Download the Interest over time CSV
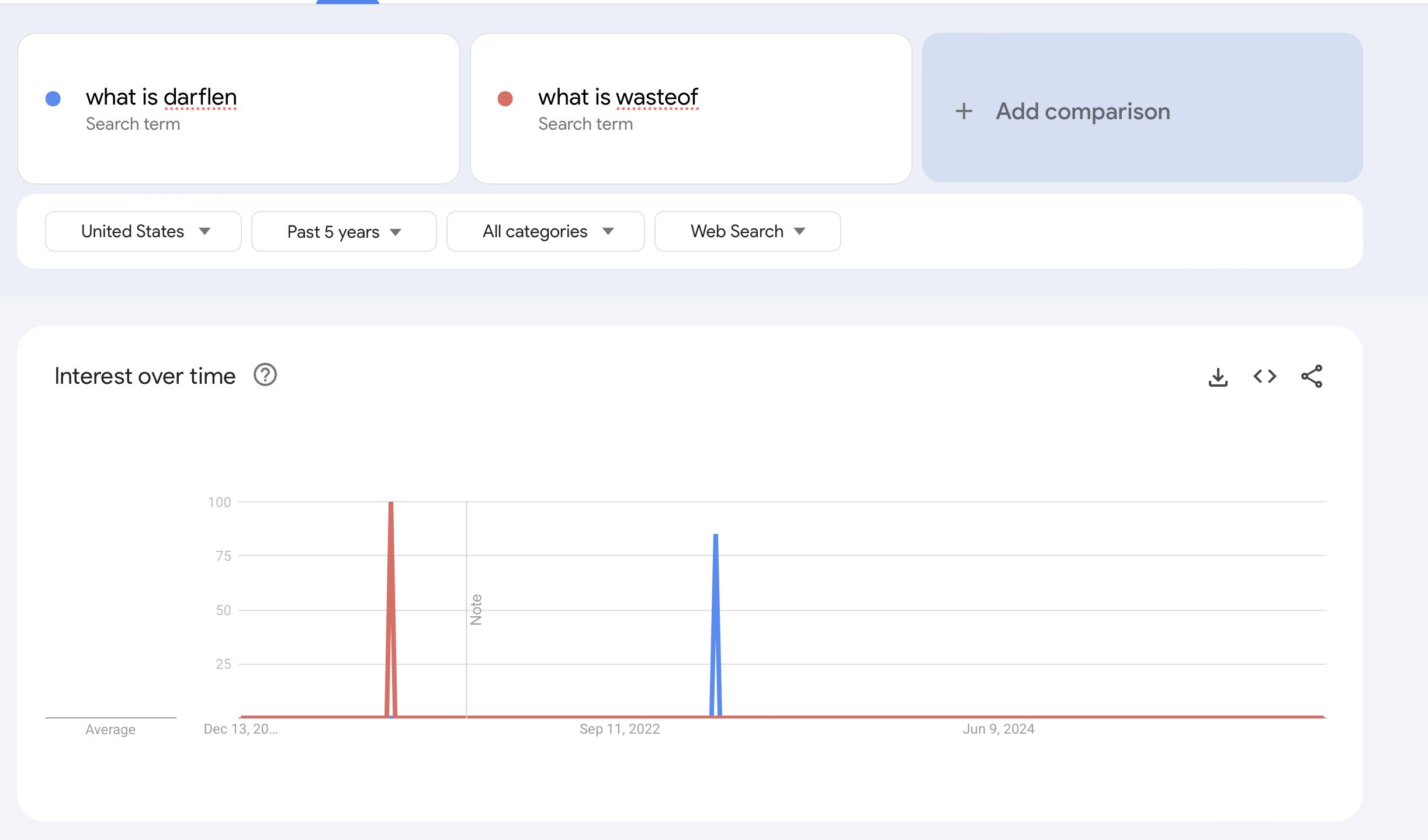 pos(1218,377)
